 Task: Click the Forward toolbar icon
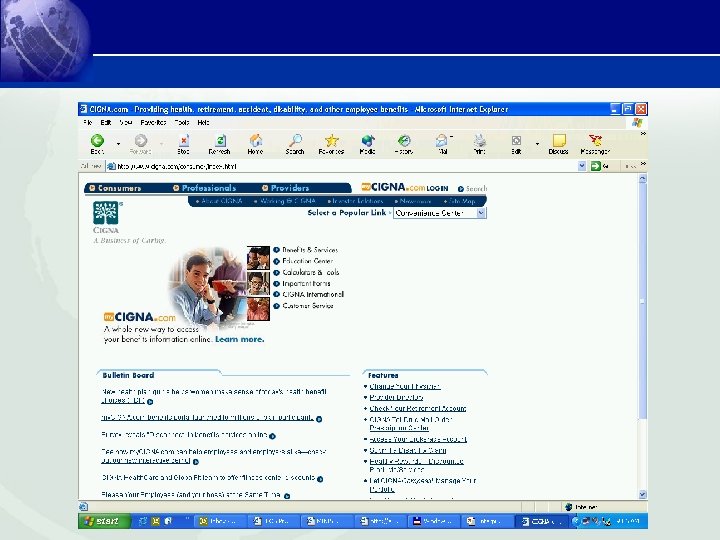[x=141, y=144]
